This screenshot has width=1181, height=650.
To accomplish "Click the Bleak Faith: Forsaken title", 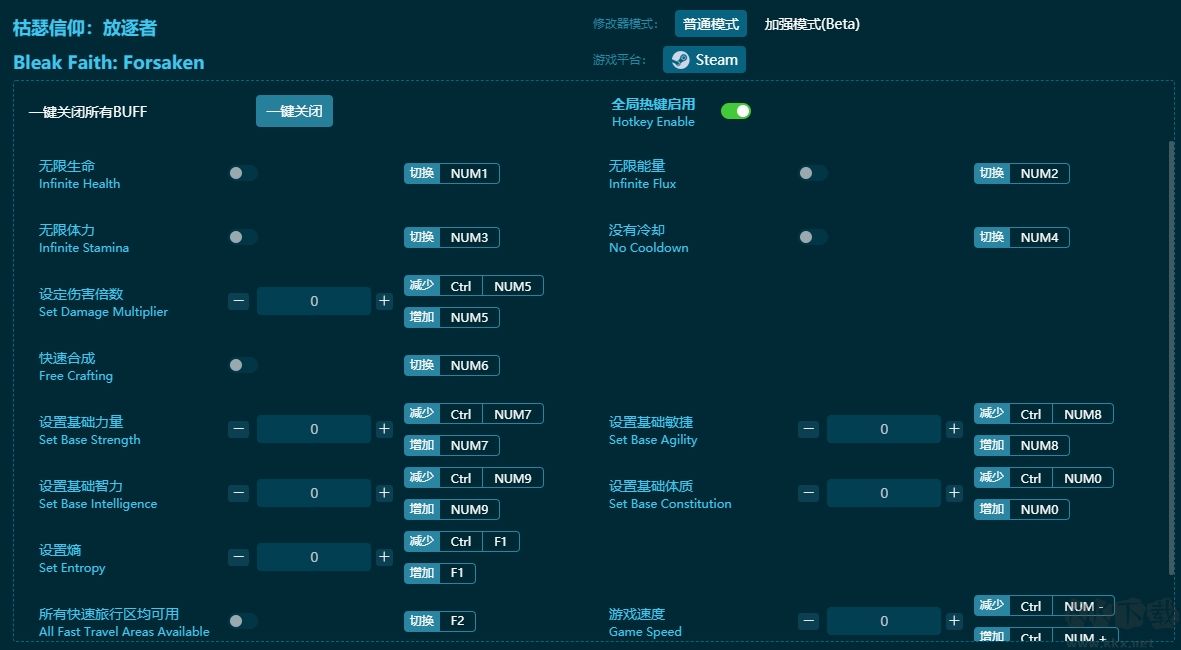I will point(108,63).
